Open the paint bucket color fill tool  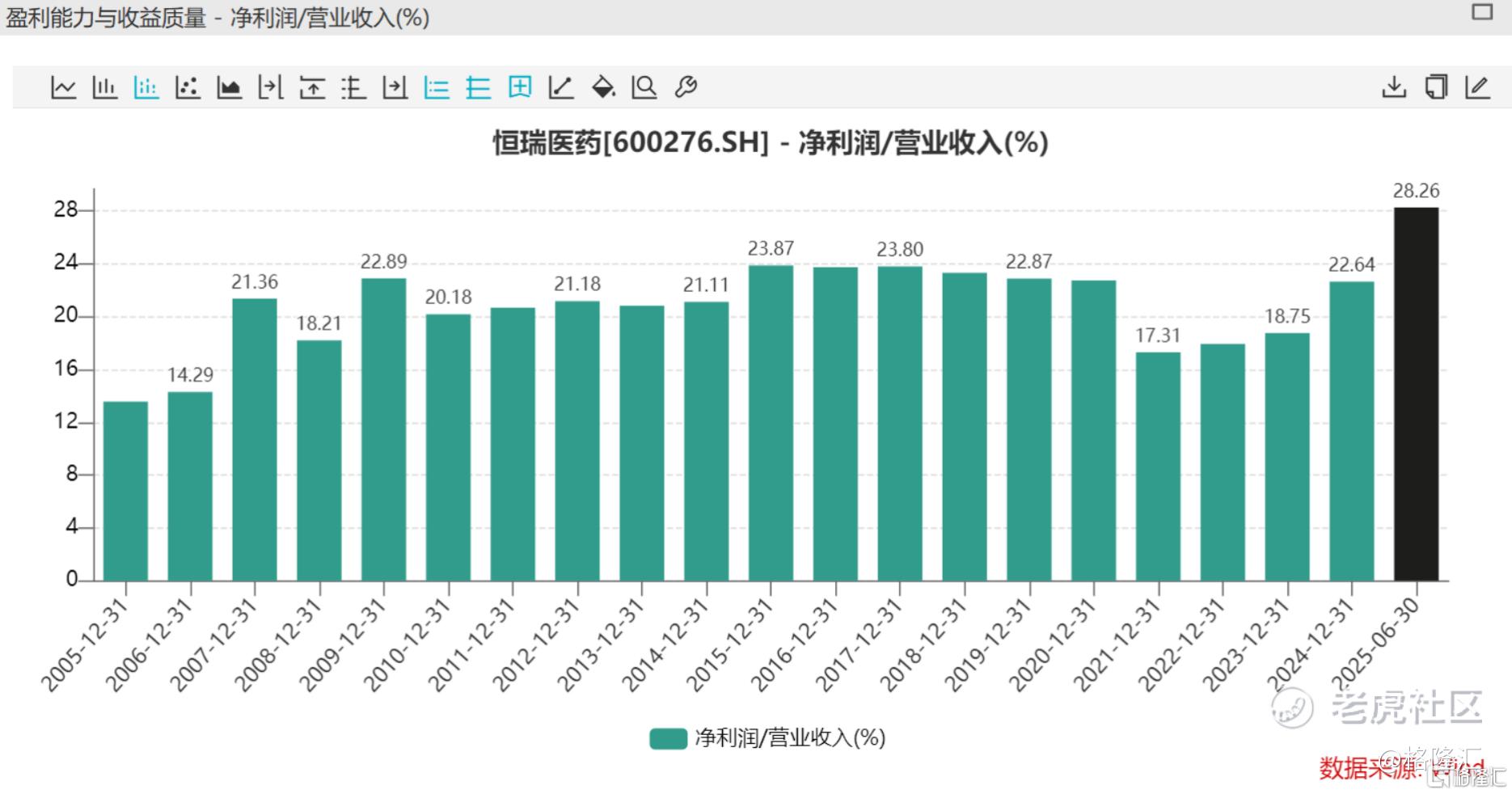[x=603, y=87]
